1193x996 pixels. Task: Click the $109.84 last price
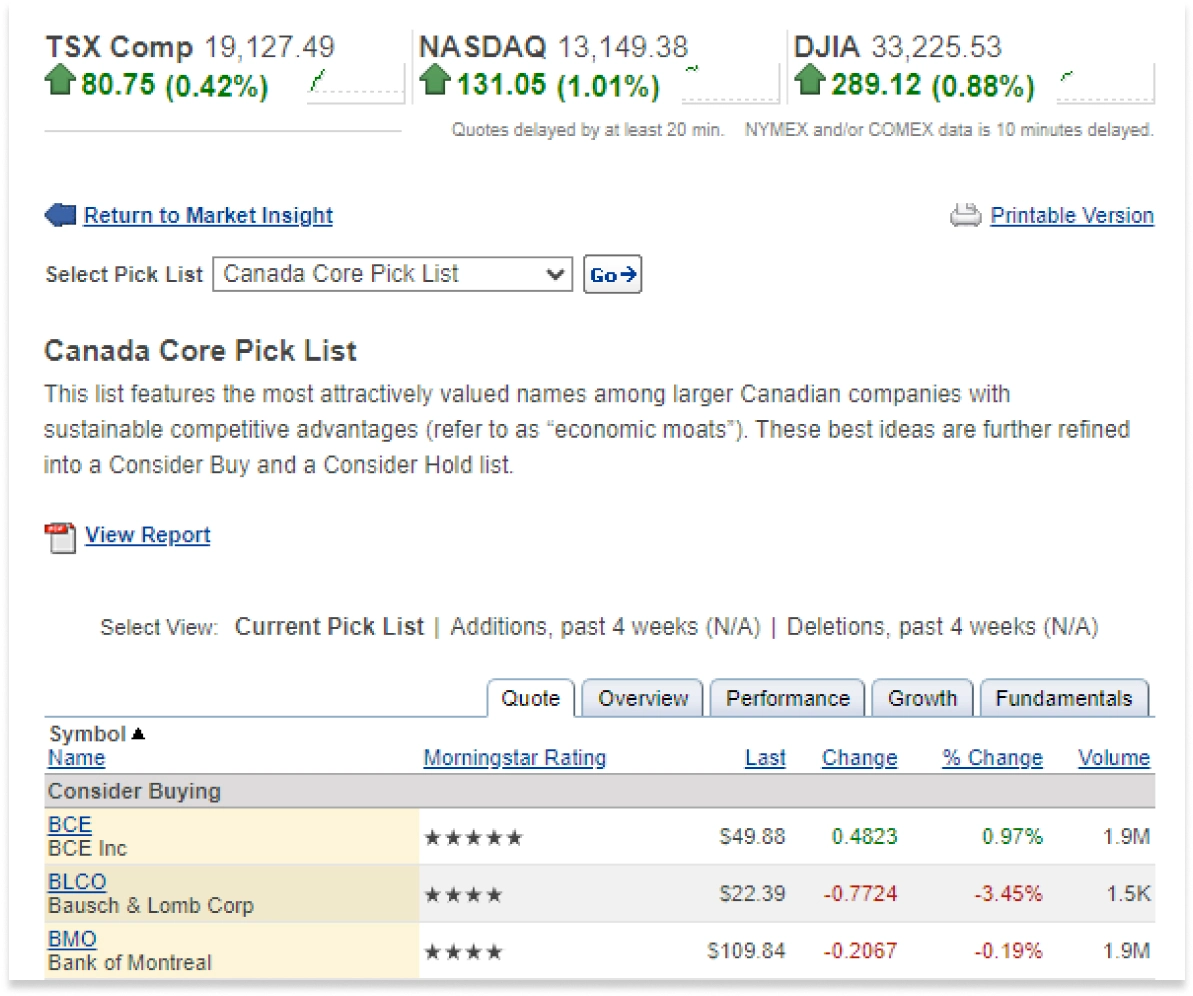tap(746, 950)
